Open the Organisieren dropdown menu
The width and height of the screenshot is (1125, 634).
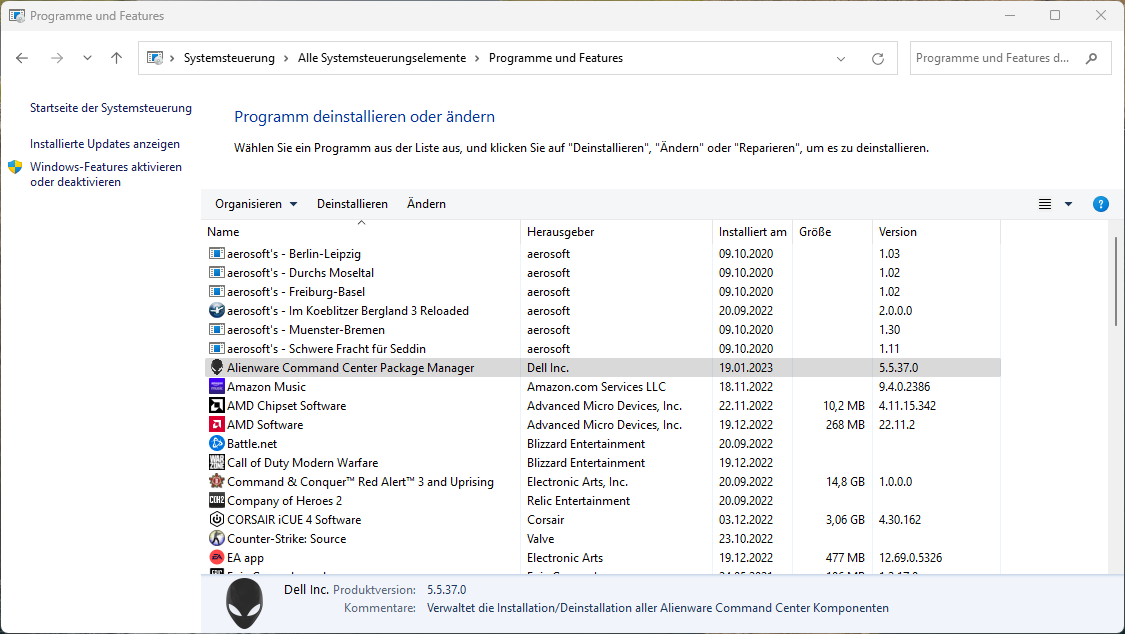(255, 204)
